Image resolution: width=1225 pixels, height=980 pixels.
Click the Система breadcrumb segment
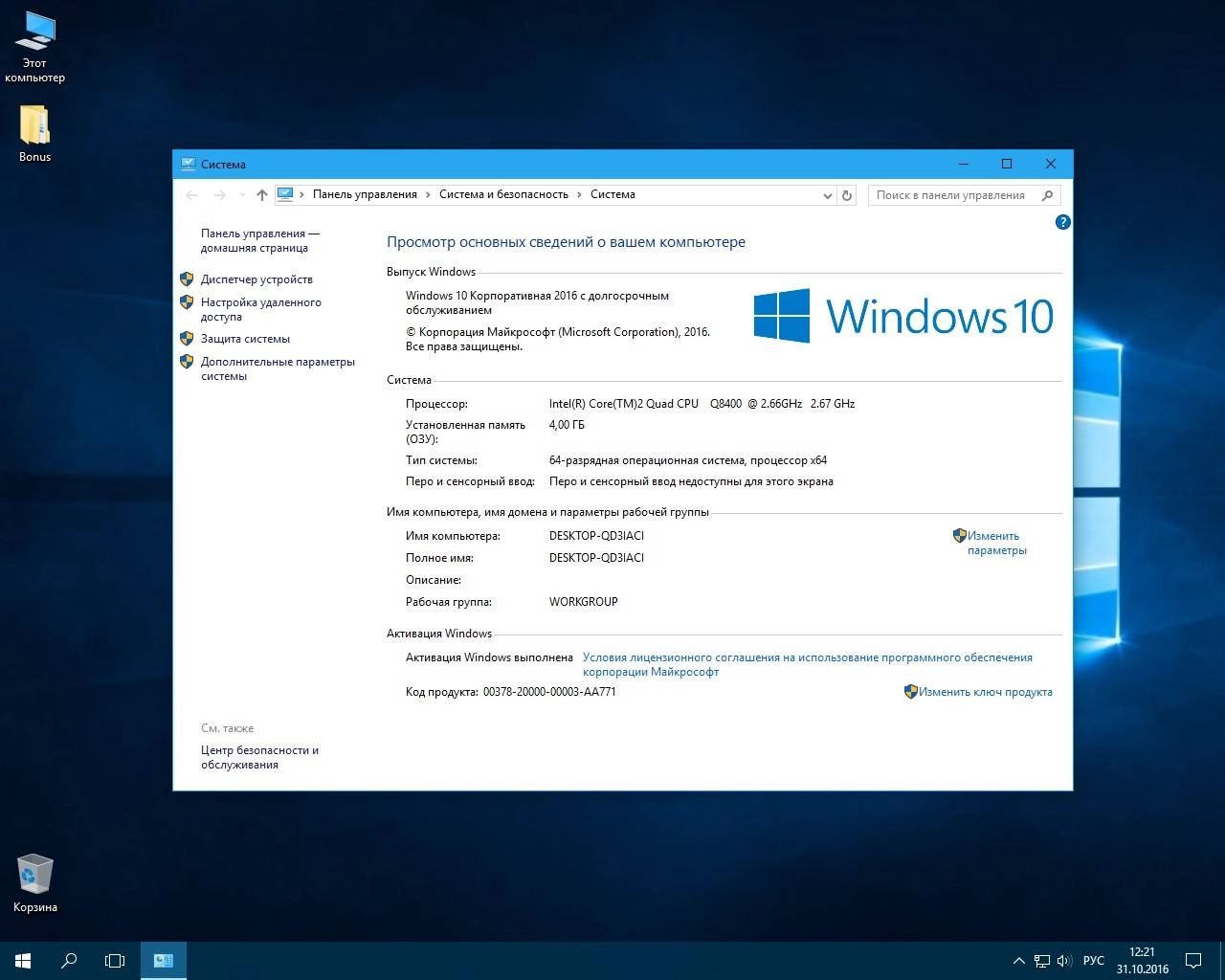point(612,194)
